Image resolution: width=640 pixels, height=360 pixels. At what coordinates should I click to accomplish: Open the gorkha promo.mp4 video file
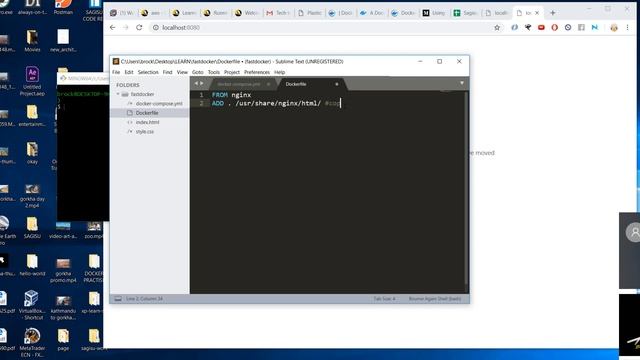(63, 270)
